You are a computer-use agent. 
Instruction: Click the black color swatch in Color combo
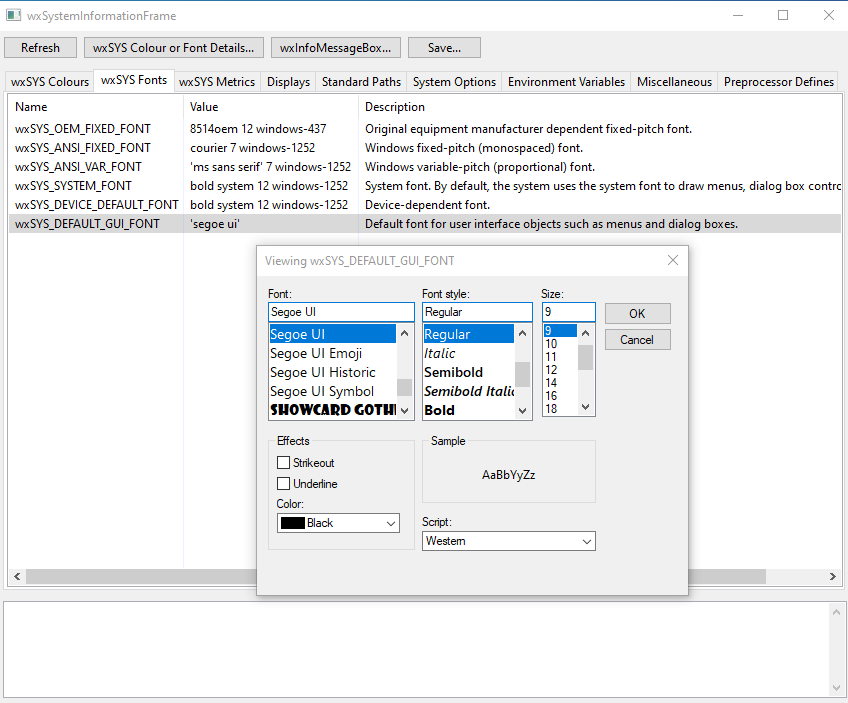tap(293, 523)
